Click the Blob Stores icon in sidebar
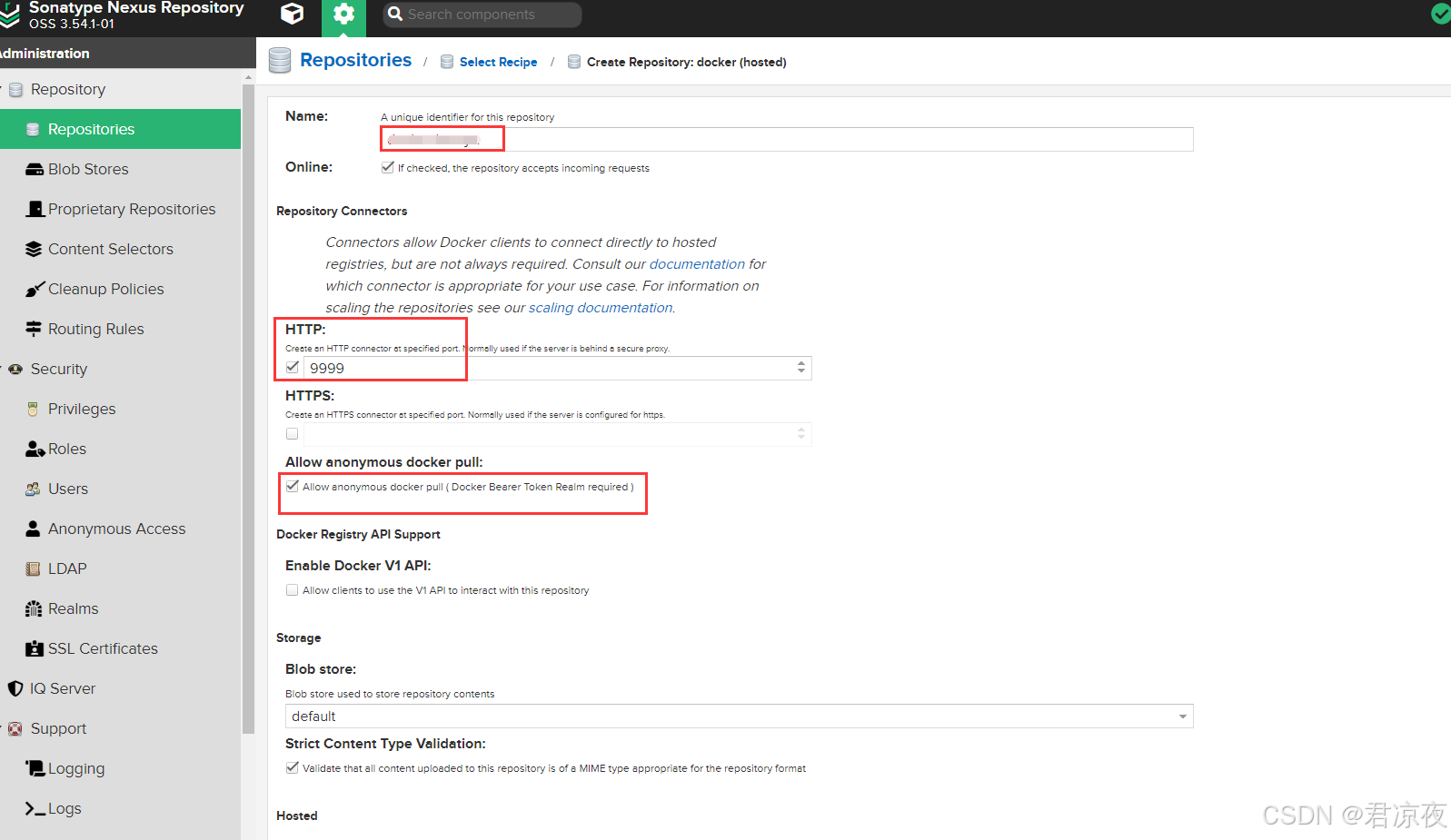 tap(35, 169)
